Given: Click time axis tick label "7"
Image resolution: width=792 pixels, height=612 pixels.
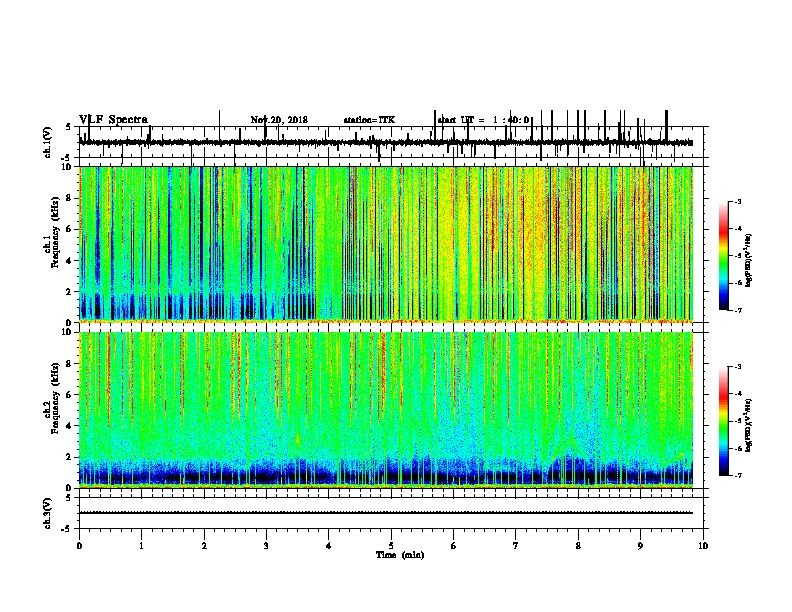Looking at the screenshot, I should pos(516,546).
